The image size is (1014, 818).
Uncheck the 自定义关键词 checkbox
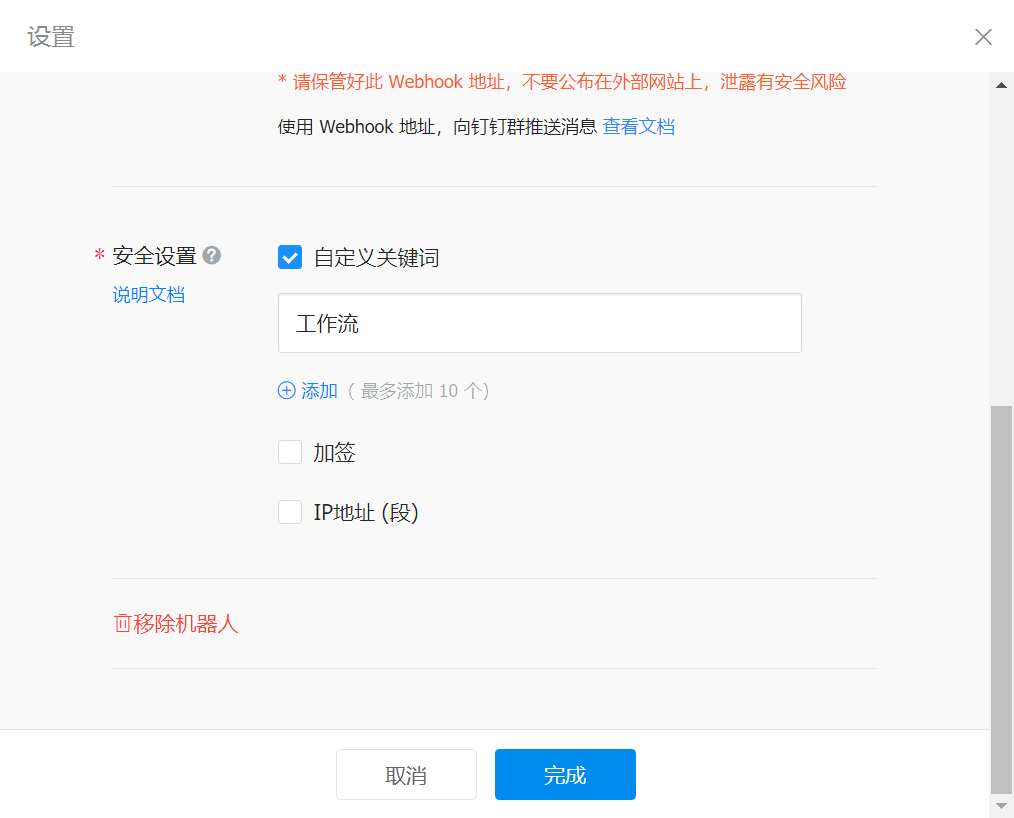tap(290, 258)
